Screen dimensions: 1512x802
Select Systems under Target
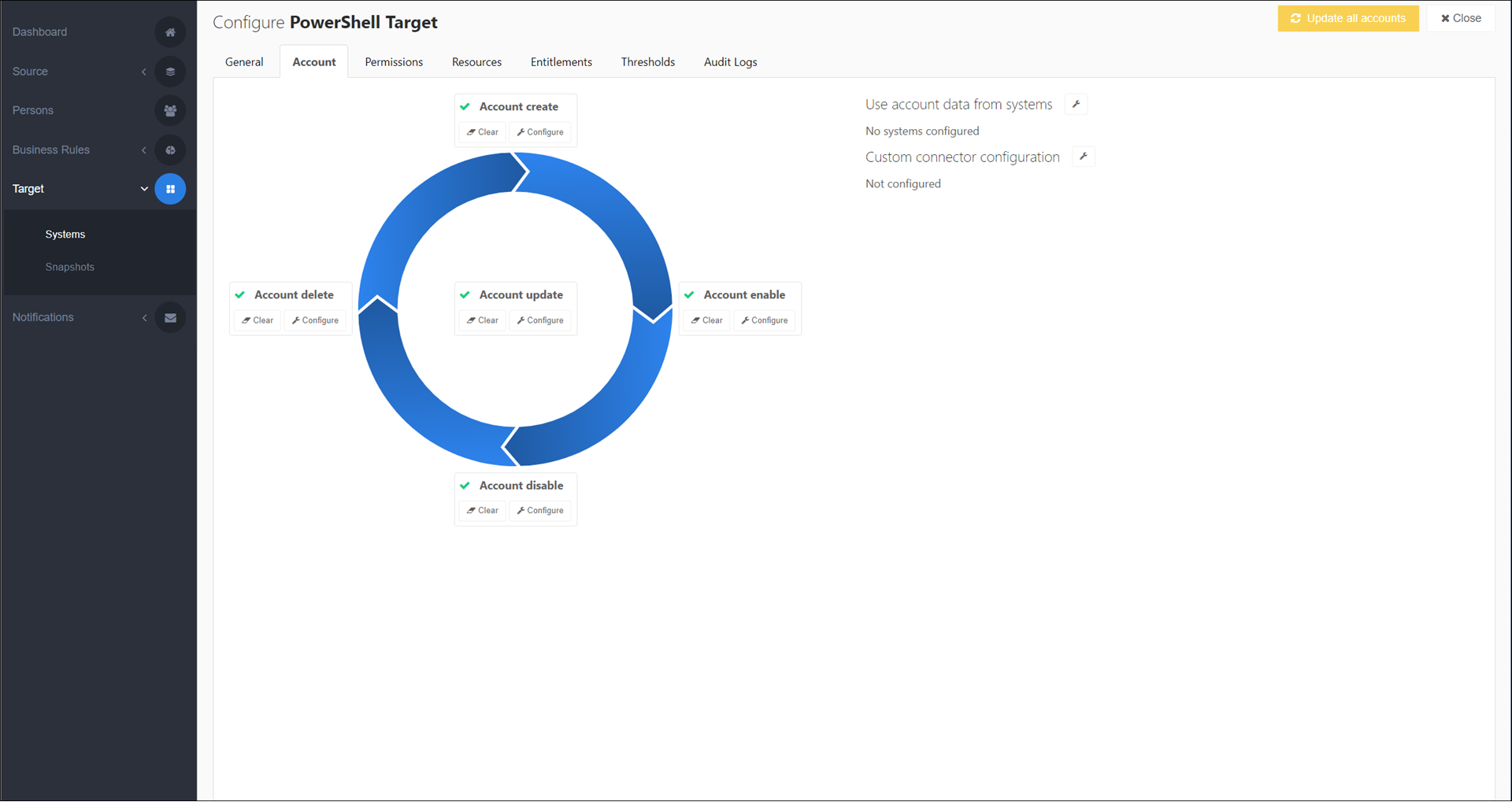pyautogui.click(x=65, y=235)
